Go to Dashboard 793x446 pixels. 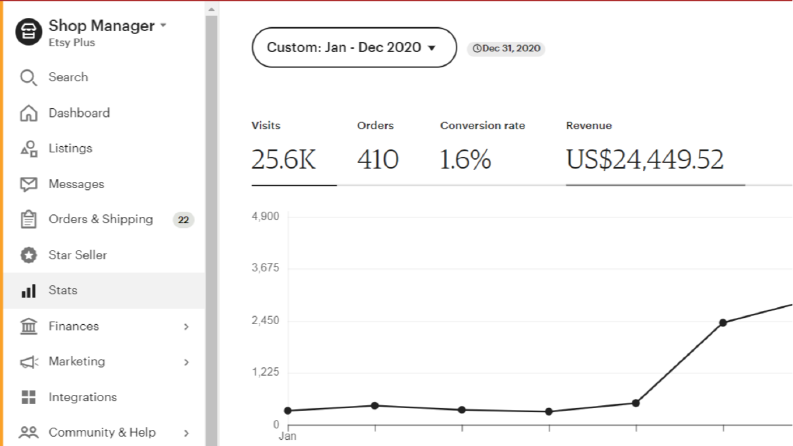pos(79,112)
